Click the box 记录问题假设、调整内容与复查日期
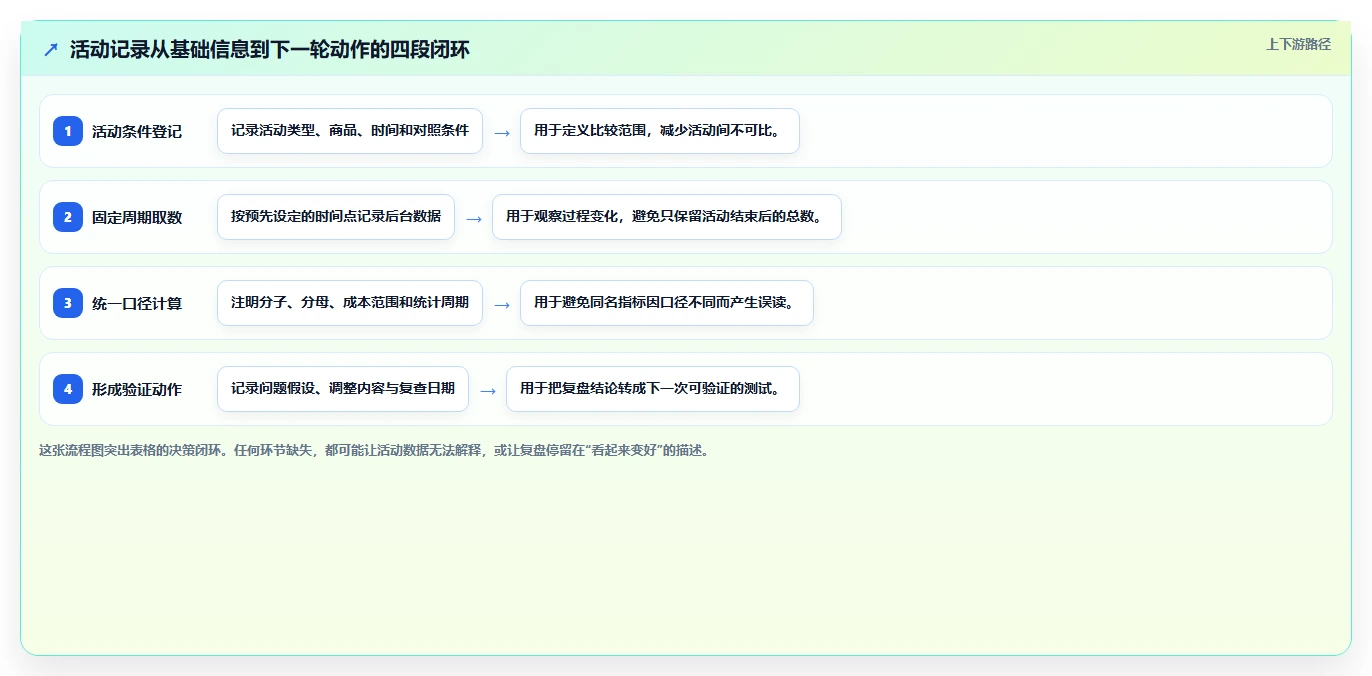The width and height of the screenshot is (1372, 676). pyautogui.click(x=343, y=389)
